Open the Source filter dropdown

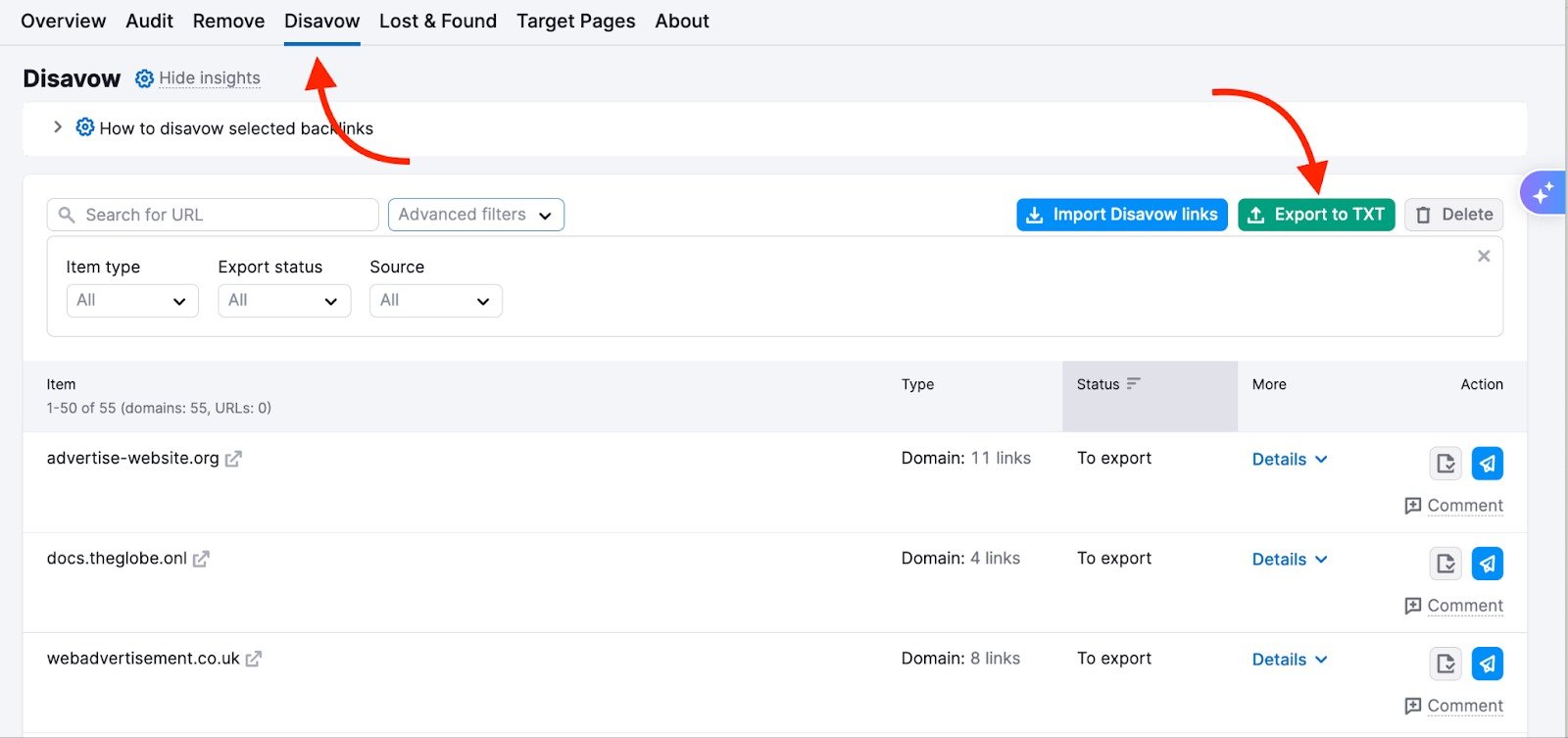pyautogui.click(x=435, y=301)
